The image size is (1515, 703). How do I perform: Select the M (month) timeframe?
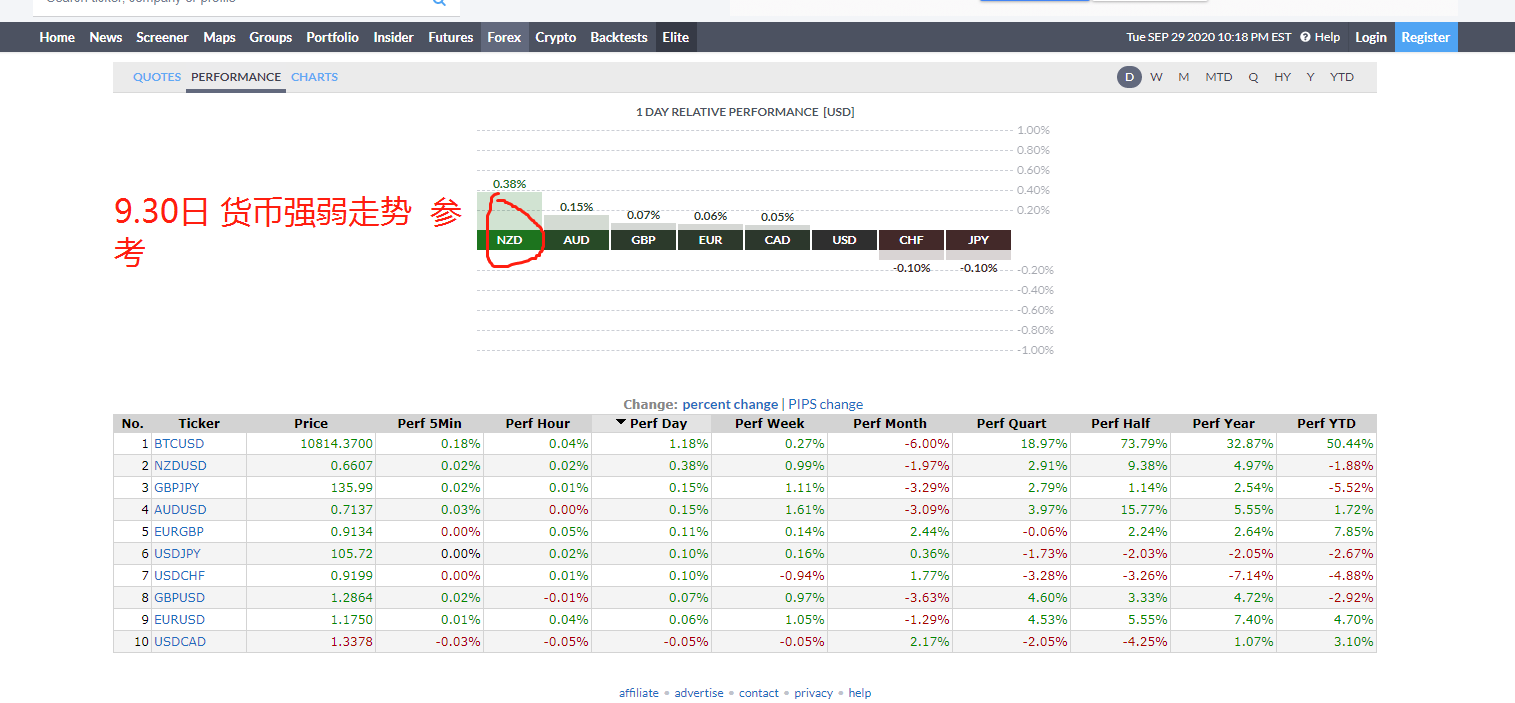point(1184,77)
